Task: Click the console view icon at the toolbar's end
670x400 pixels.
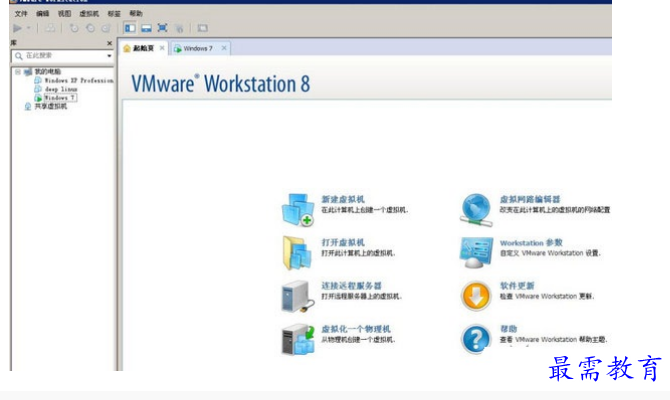Action: point(202,28)
